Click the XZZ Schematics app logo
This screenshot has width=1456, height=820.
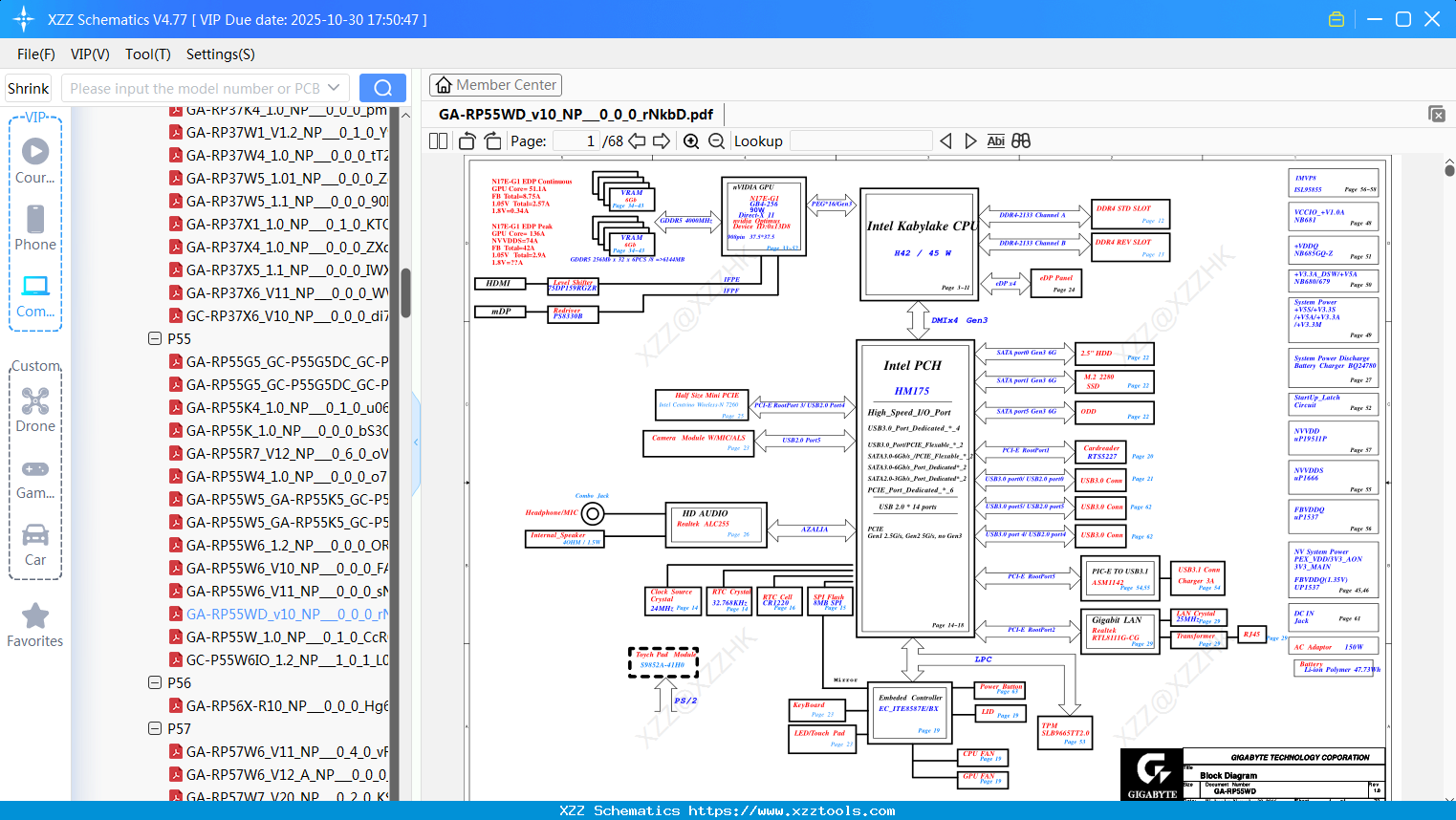23,19
